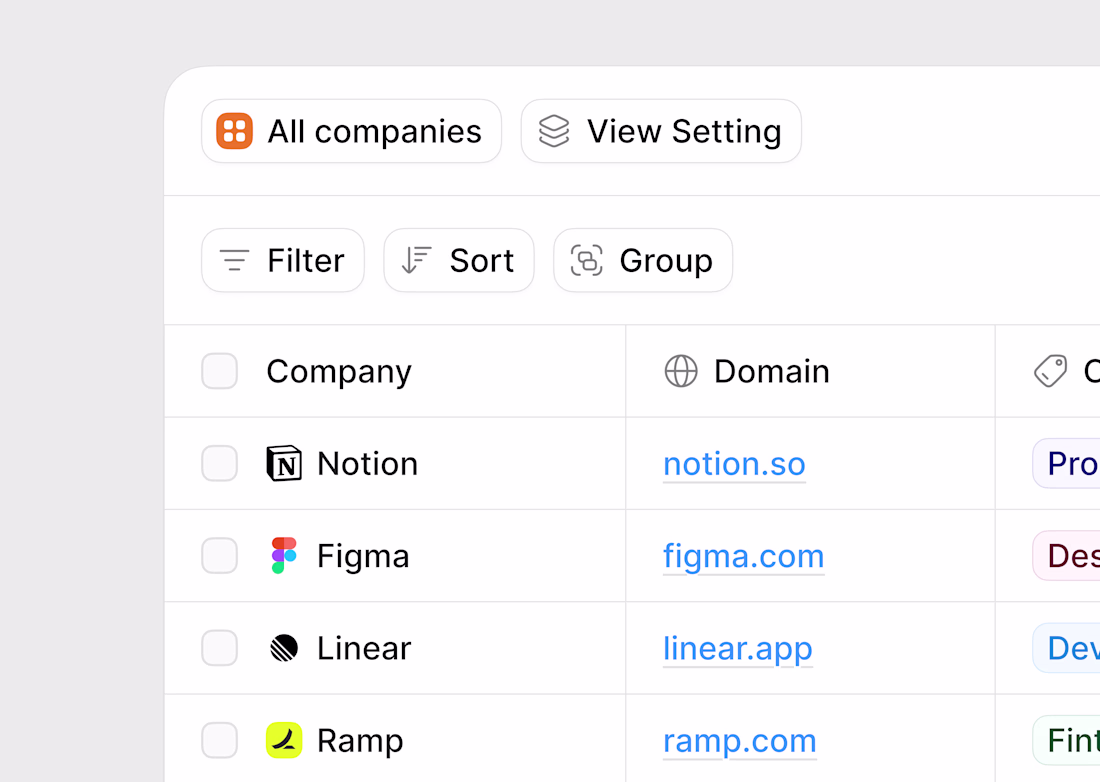Check the Ramp row checkbox

click(220, 740)
